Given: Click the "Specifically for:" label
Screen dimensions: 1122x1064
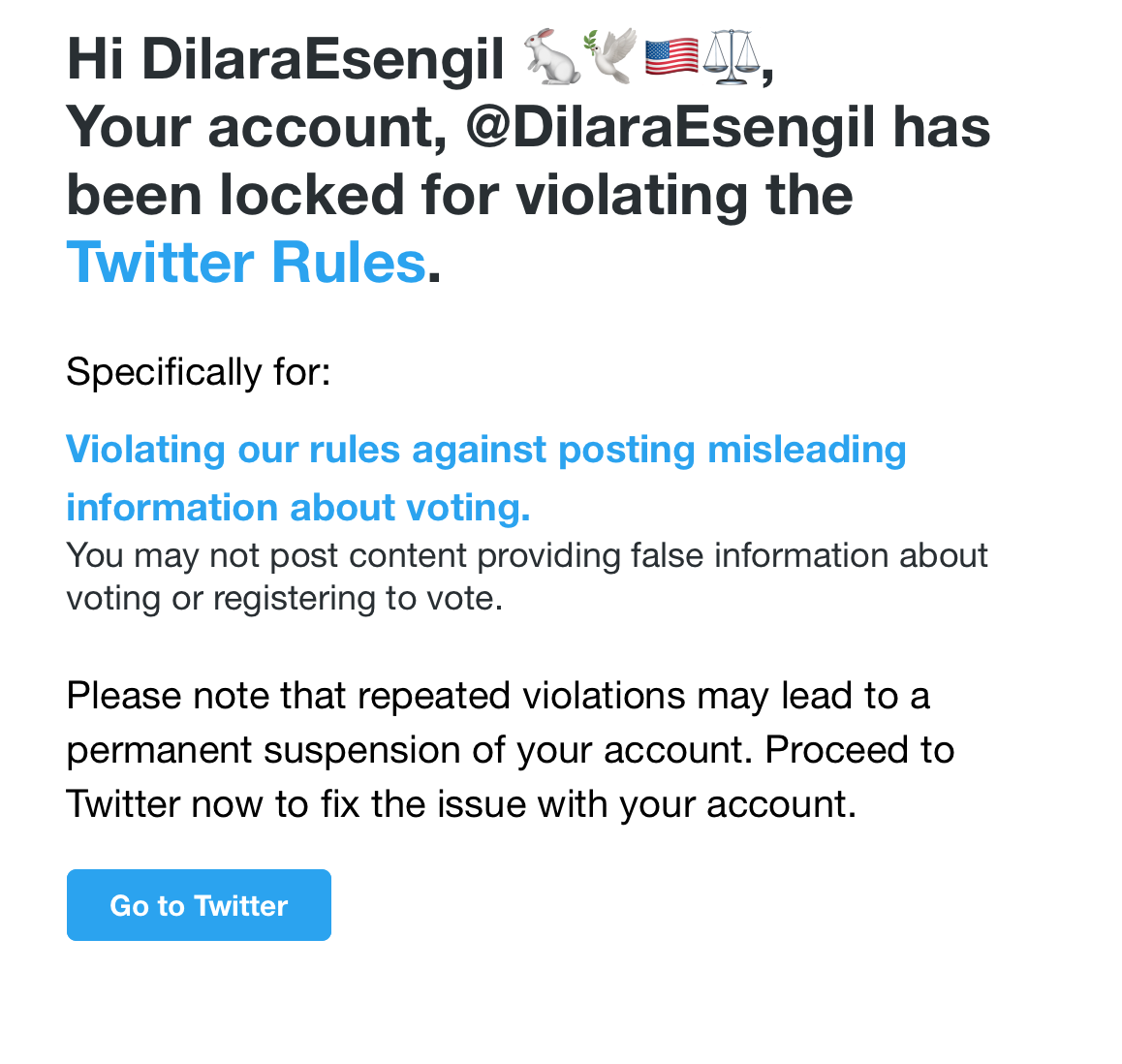Looking at the screenshot, I should coord(199,372).
